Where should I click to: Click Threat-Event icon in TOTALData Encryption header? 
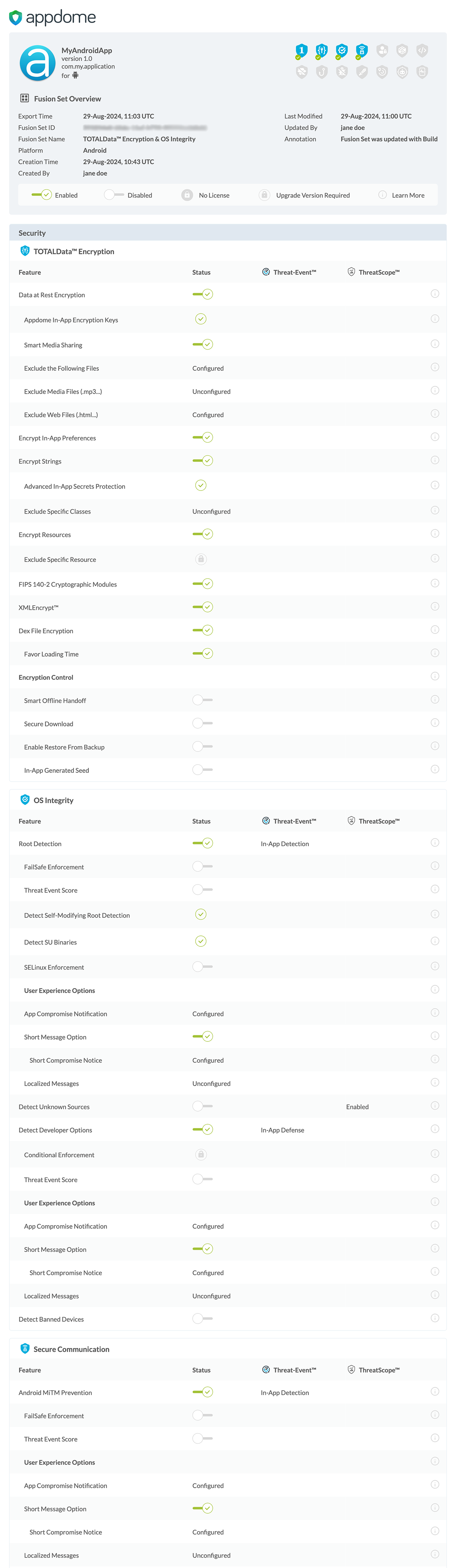click(266, 272)
